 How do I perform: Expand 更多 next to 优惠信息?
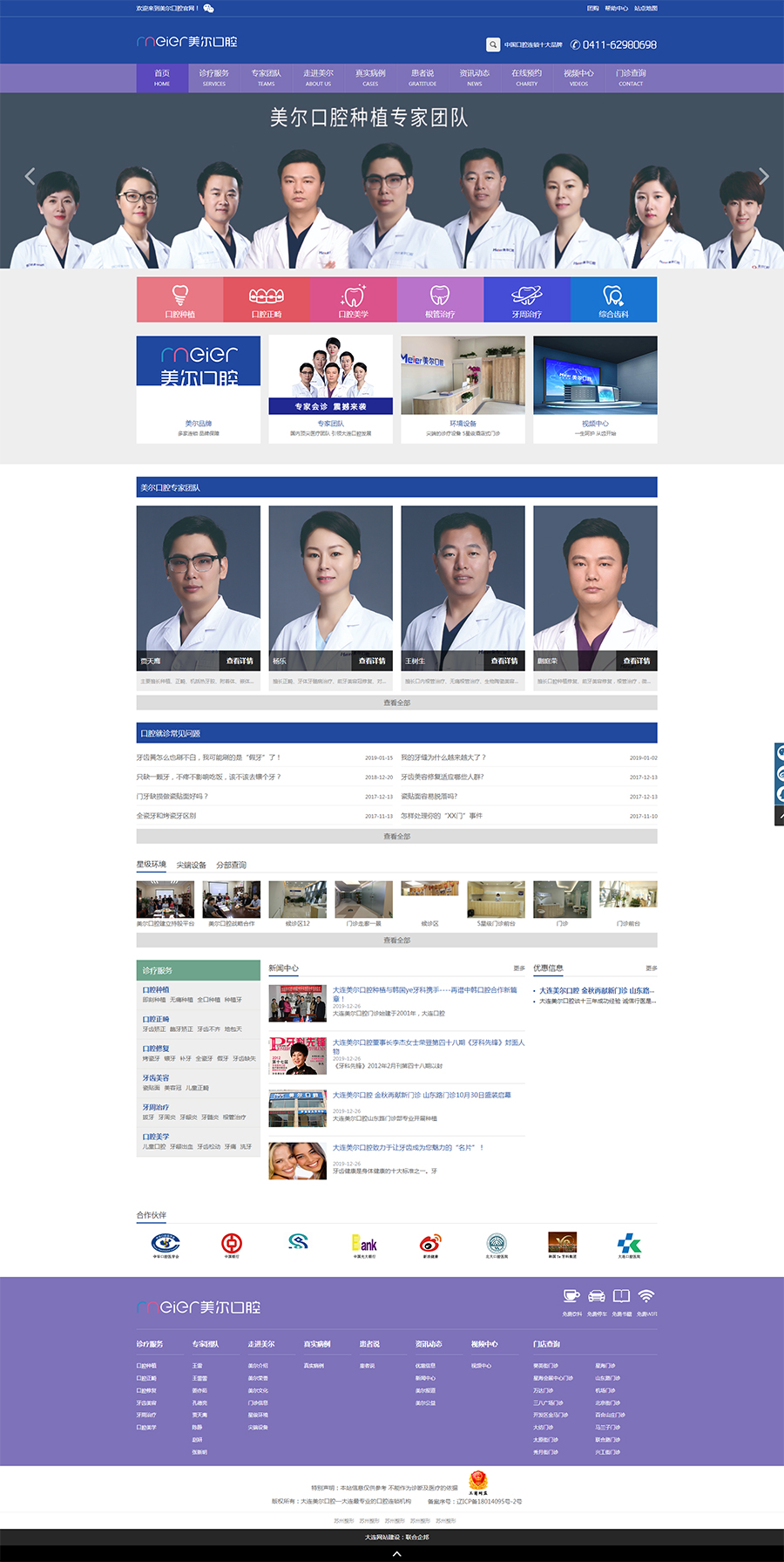pos(651,968)
